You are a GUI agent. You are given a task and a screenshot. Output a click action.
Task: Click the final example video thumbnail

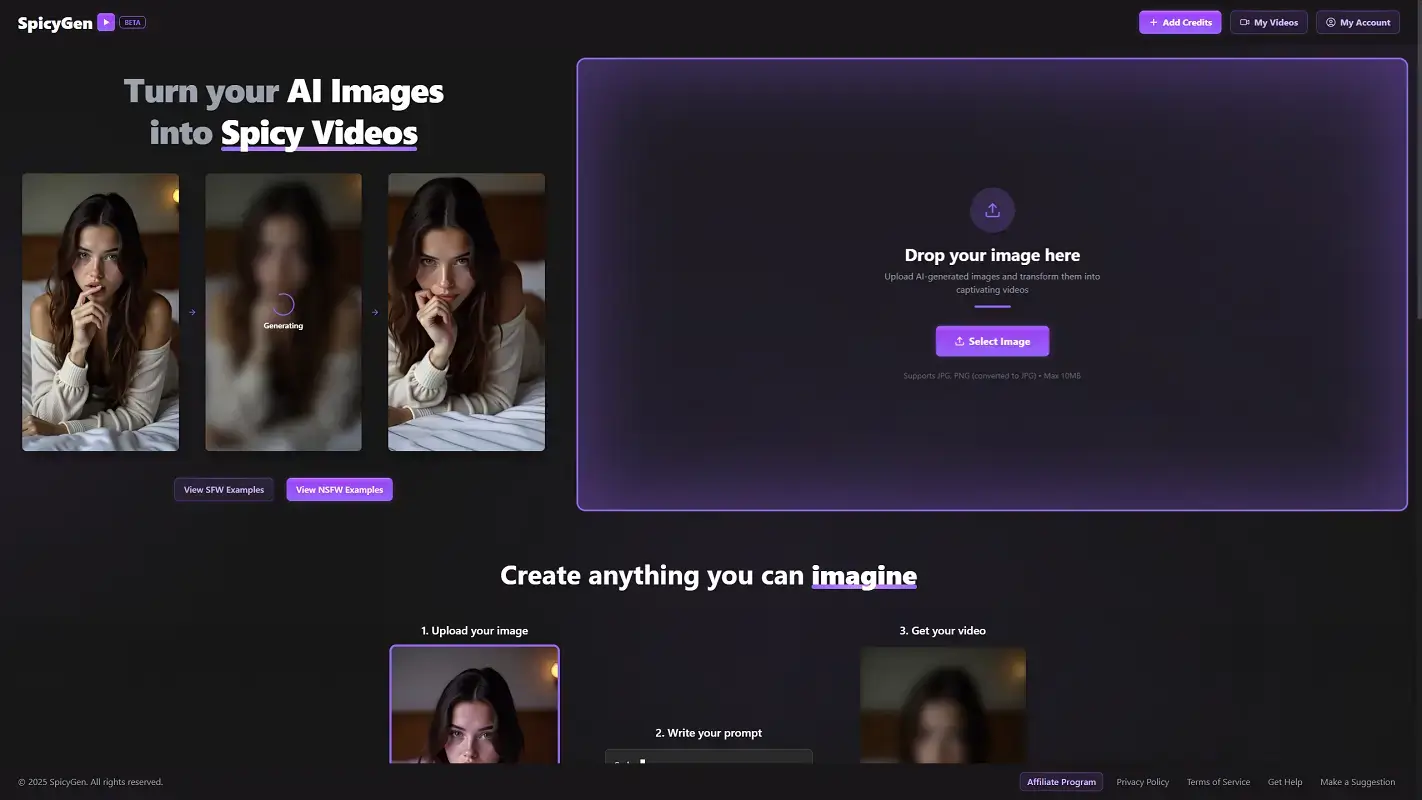click(x=466, y=312)
